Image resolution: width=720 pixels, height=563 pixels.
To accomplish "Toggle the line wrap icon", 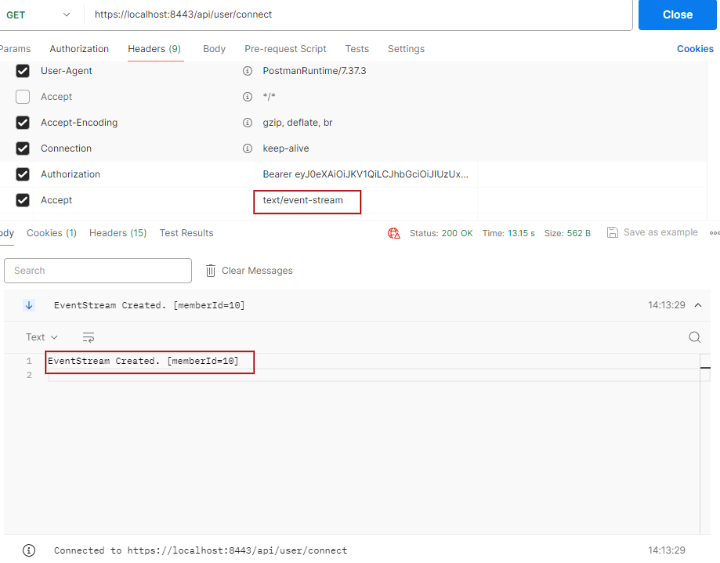I will [88, 338].
